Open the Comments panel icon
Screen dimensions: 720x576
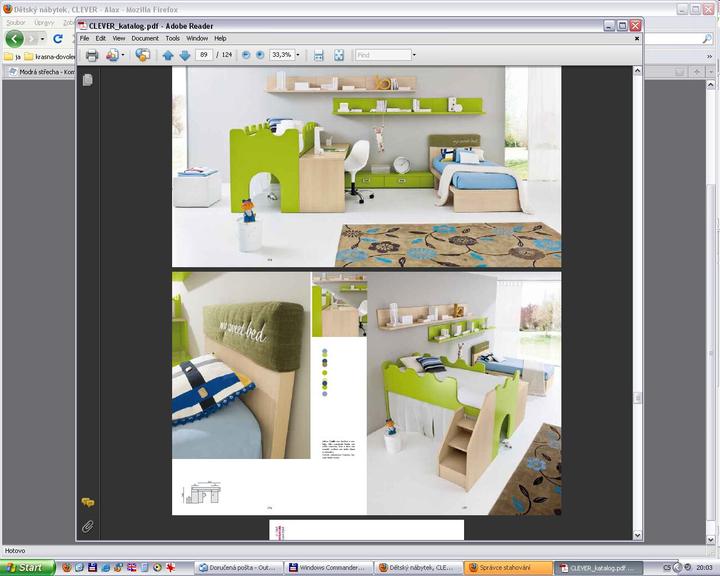click(88, 503)
